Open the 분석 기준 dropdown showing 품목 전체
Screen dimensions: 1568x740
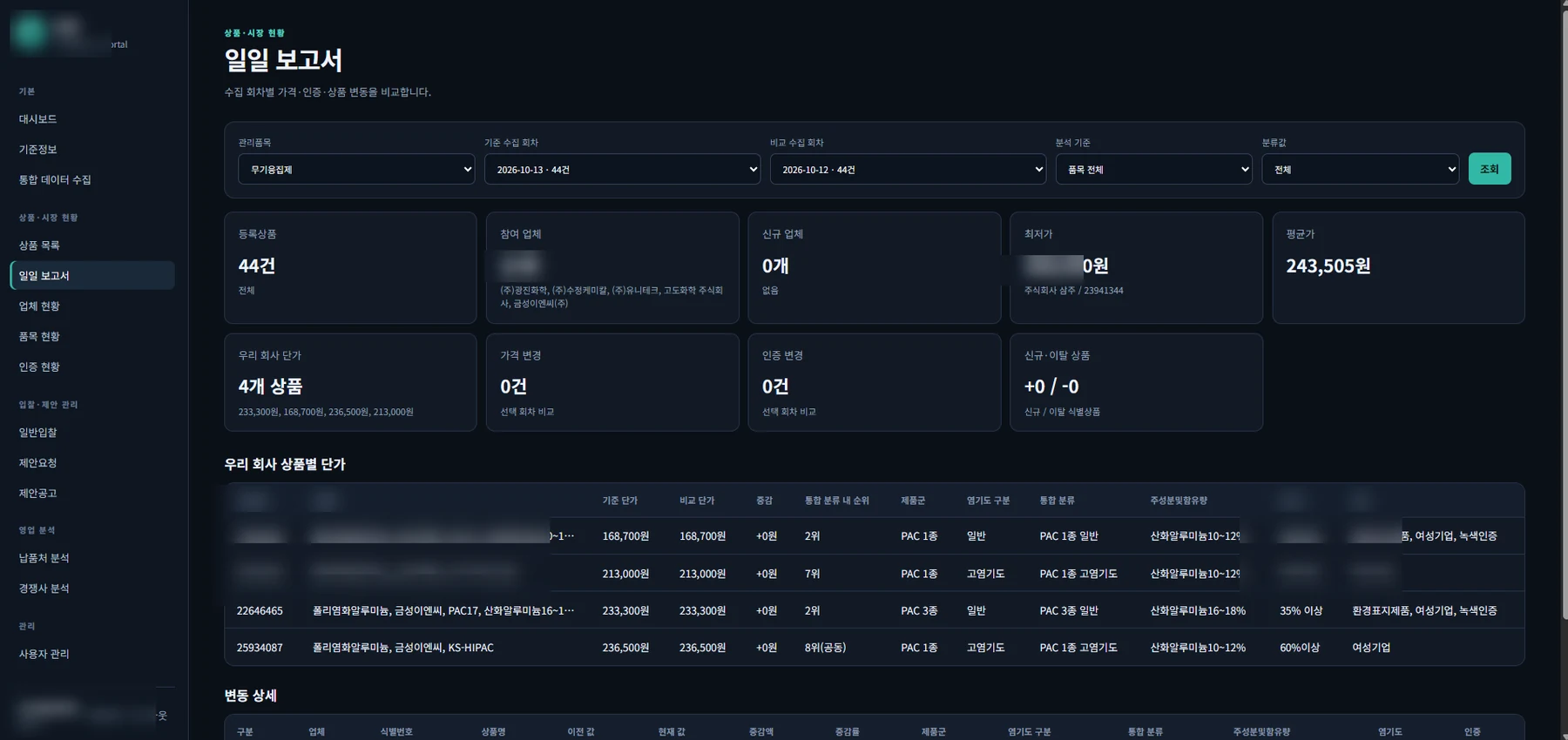[1153, 169]
